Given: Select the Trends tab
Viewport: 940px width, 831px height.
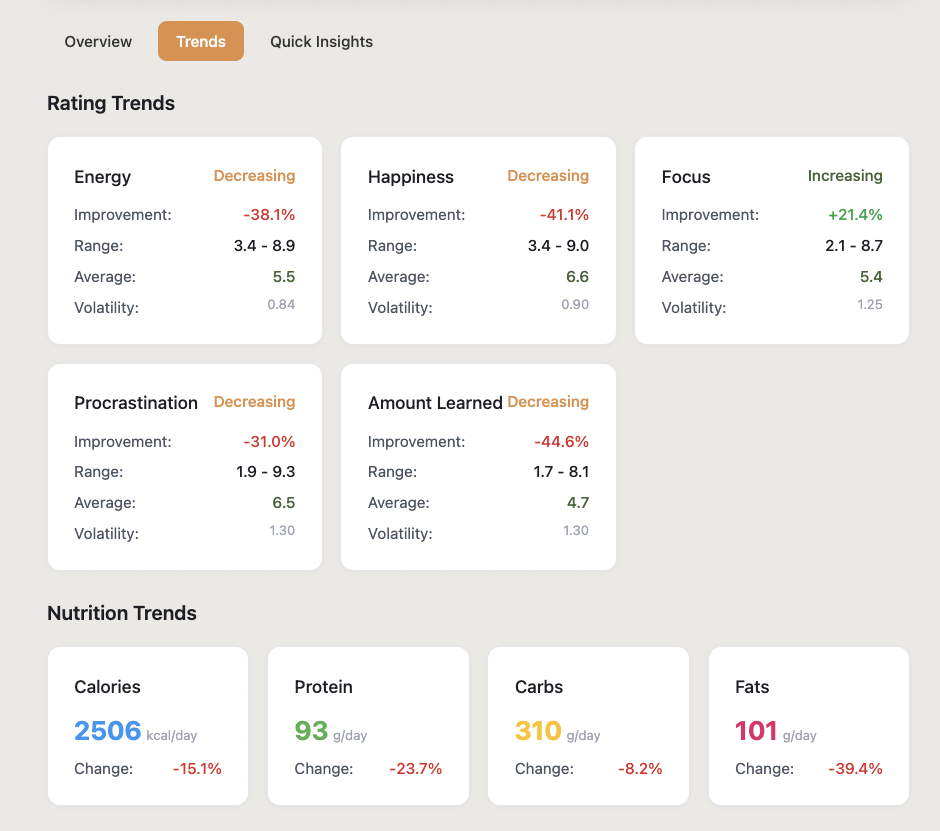Looking at the screenshot, I should point(200,41).
